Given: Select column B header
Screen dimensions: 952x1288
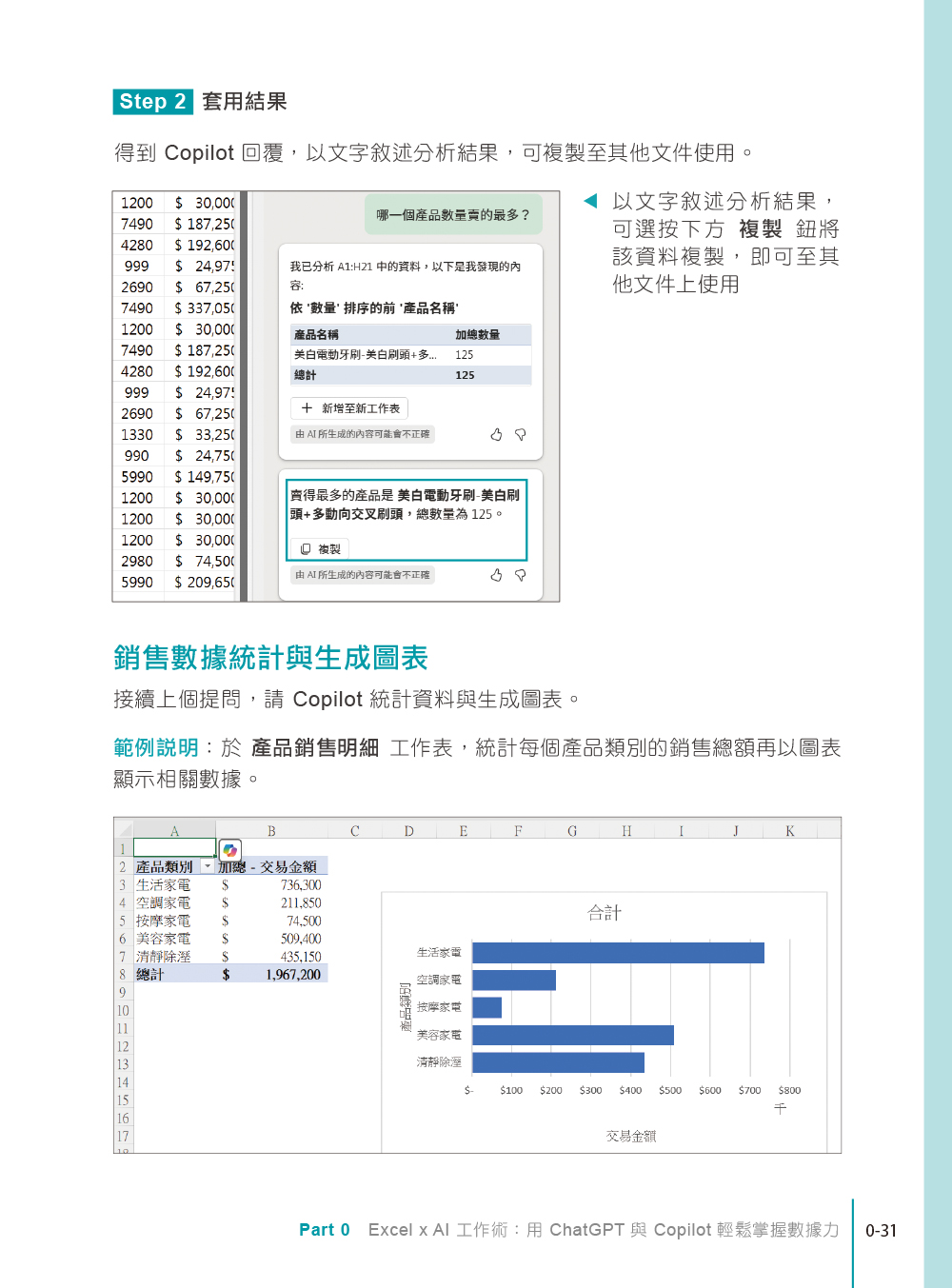Looking at the screenshot, I should [x=271, y=830].
